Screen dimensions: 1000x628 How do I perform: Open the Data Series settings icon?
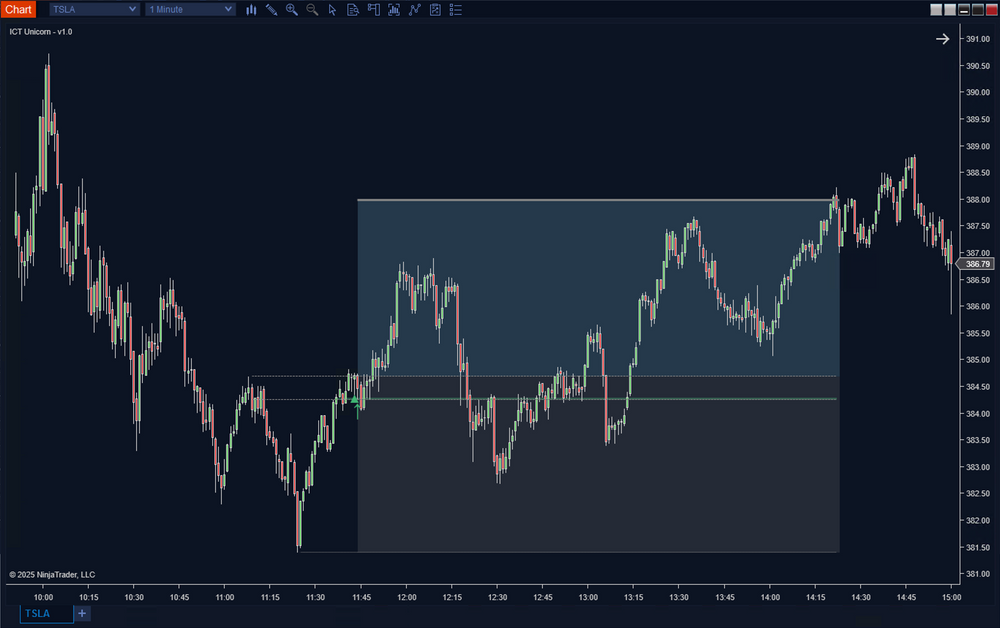click(x=394, y=9)
